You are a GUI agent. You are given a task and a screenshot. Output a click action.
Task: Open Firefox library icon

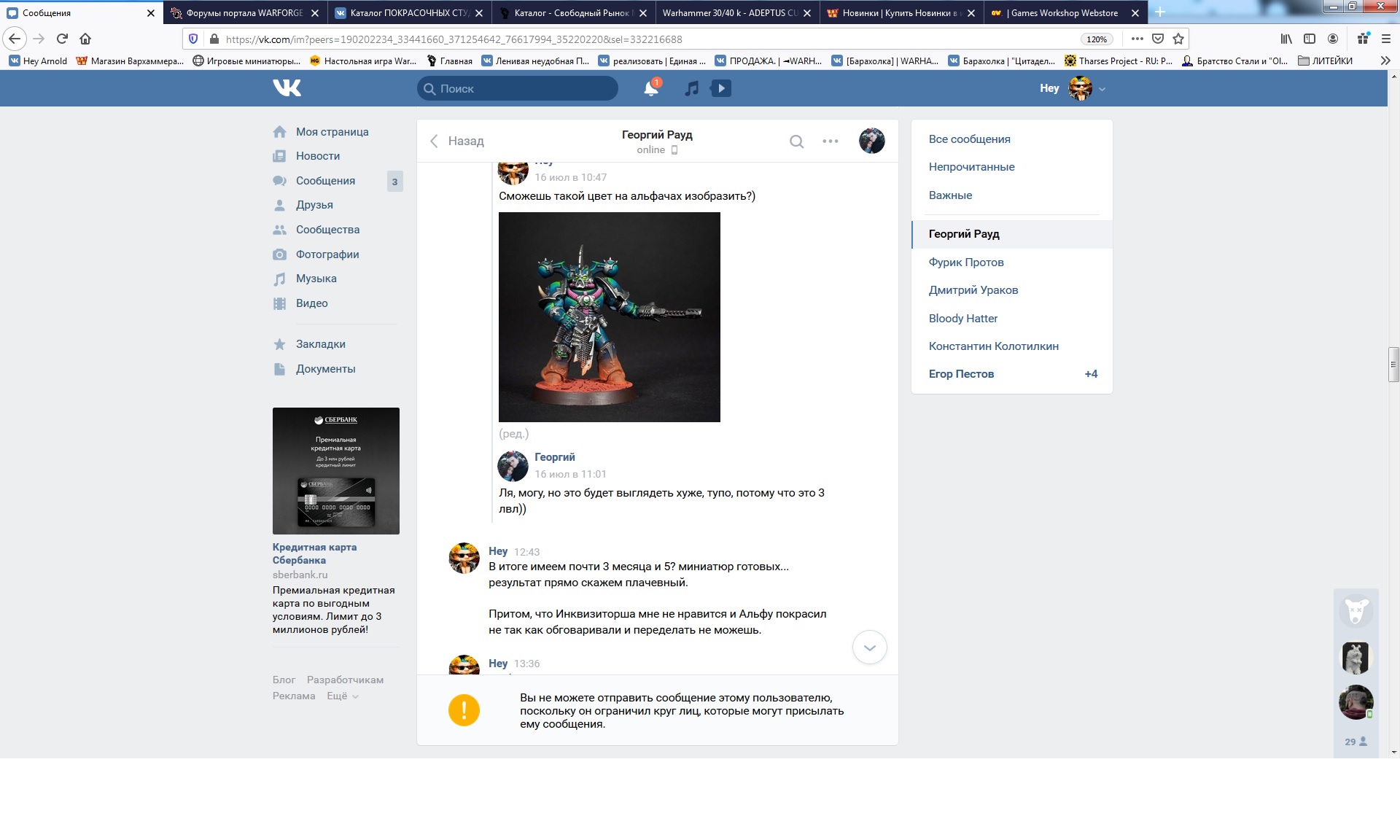click(x=1286, y=39)
